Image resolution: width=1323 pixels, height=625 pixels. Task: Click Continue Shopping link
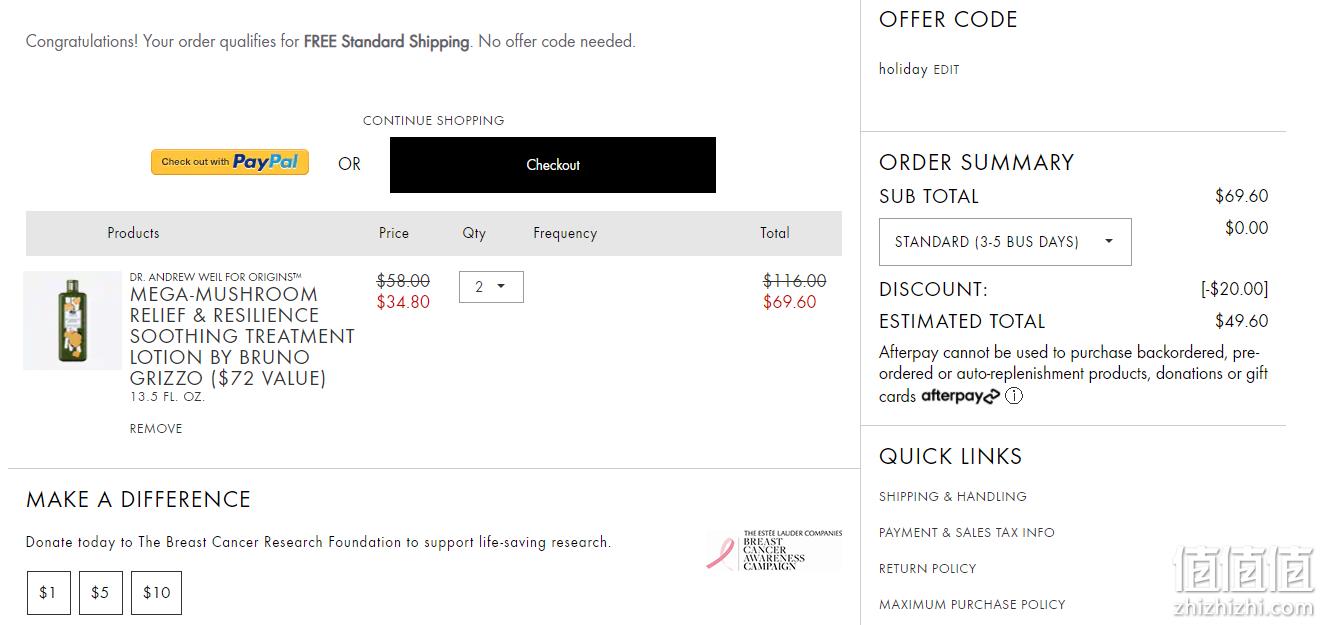(433, 120)
